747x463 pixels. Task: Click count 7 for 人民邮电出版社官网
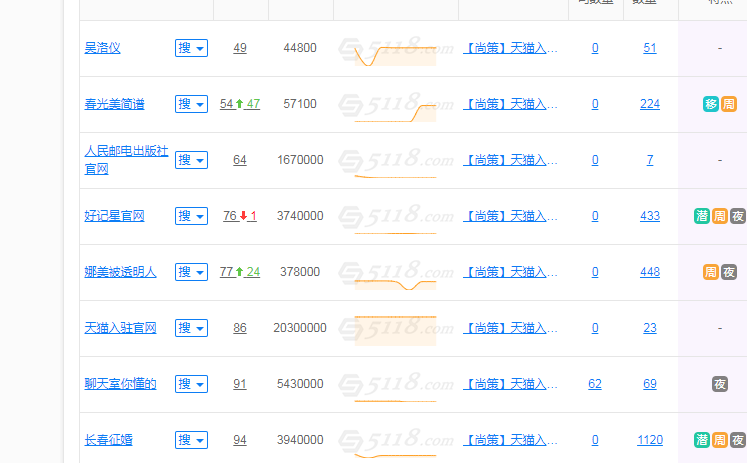pos(650,160)
